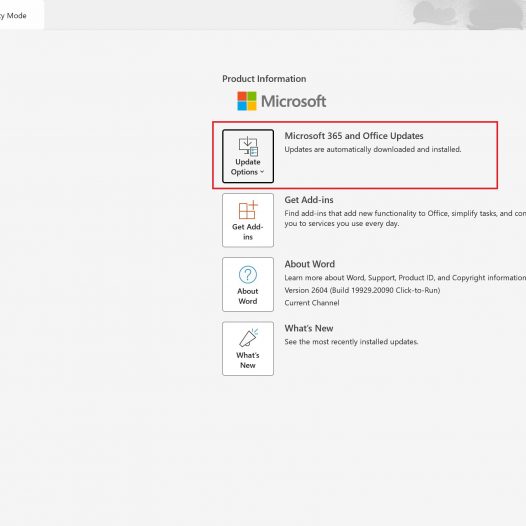Select the Product Information heading
The width and height of the screenshot is (526, 526).
[264, 79]
